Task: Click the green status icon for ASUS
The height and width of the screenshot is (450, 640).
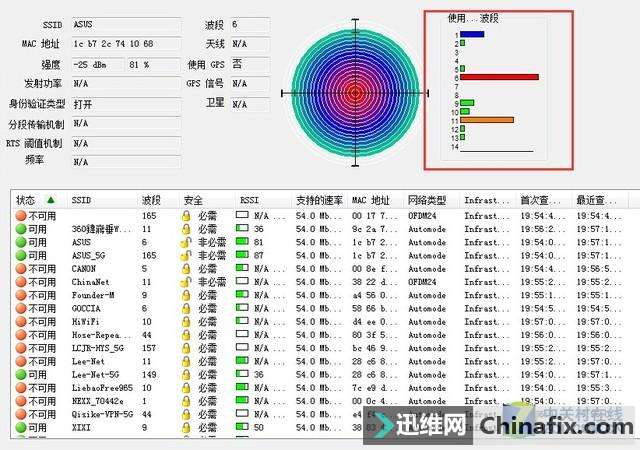Action: coord(21,242)
